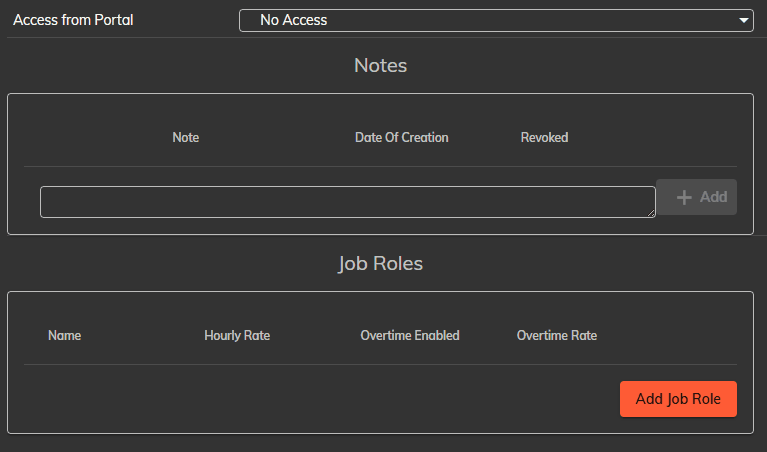Select the Revoked column header

(544, 137)
